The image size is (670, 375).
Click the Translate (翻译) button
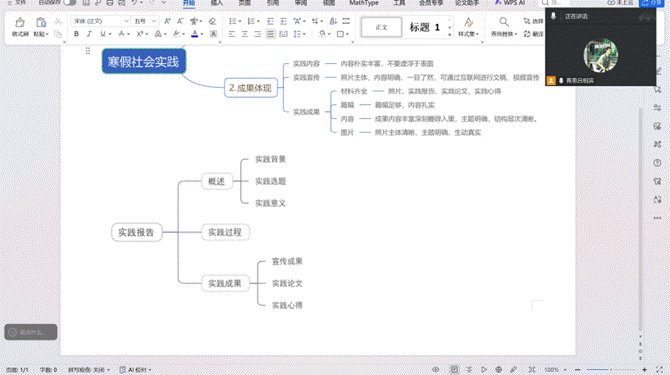coord(533,34)
